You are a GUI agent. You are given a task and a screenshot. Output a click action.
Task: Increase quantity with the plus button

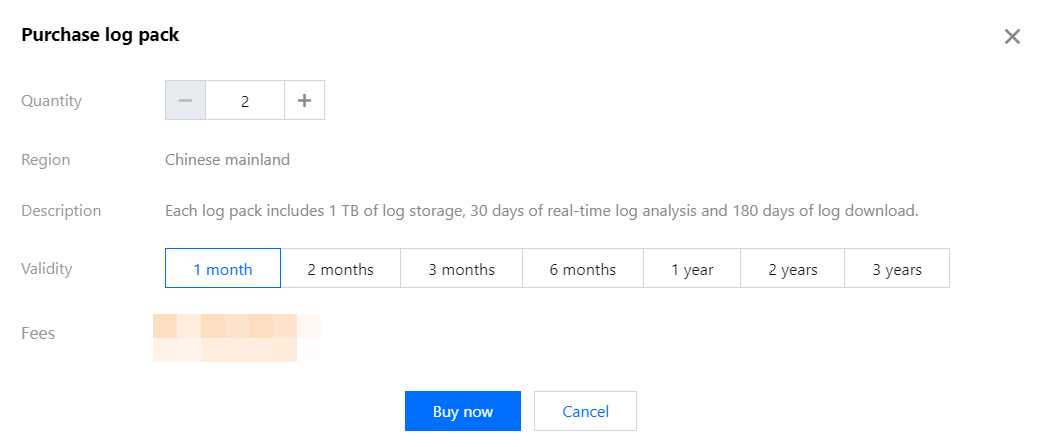305,101
